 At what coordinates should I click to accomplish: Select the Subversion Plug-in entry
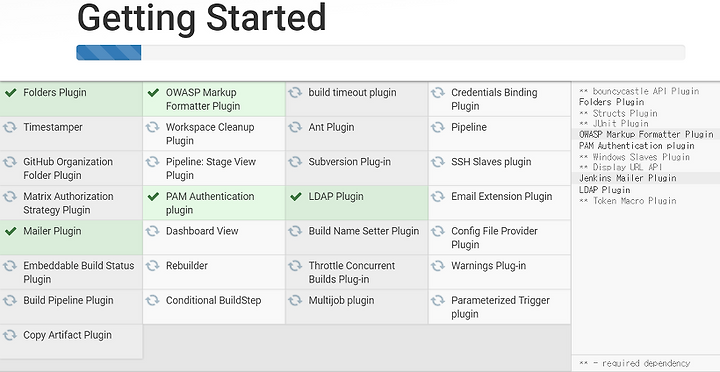[x=357, y=169]
